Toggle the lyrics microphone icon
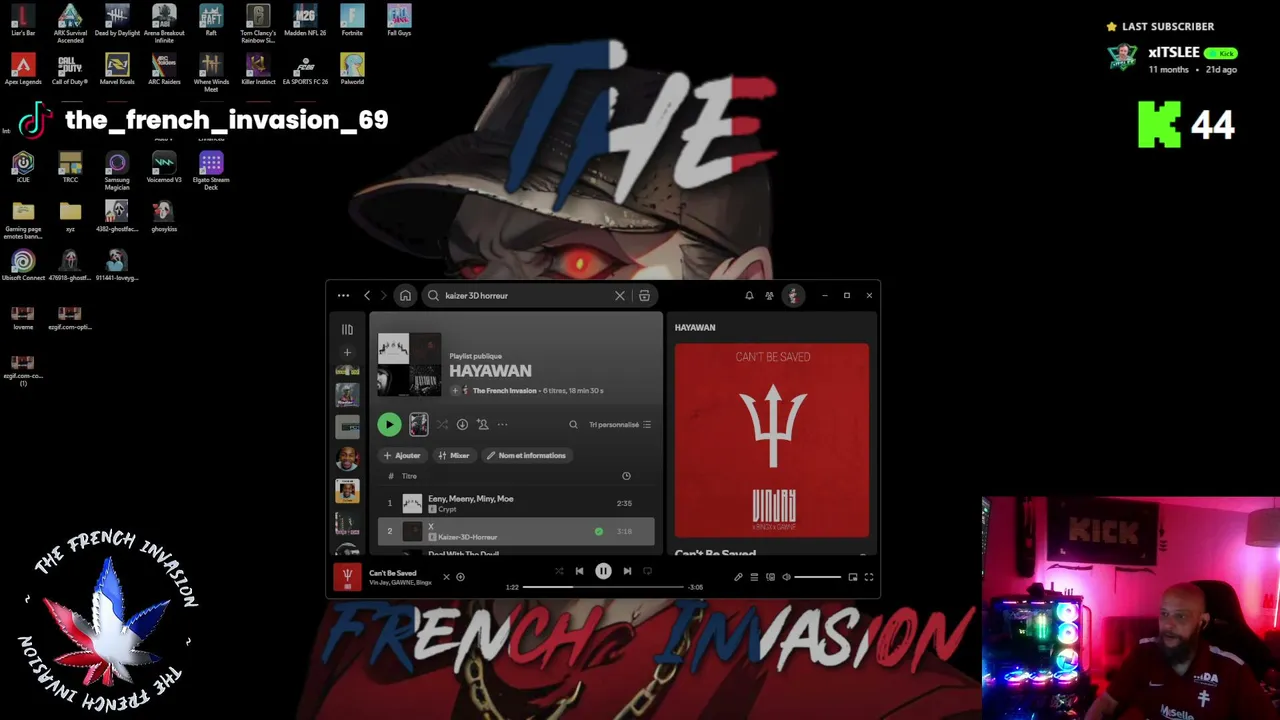Screen dimensions: 1280x720 click(738, 577)
